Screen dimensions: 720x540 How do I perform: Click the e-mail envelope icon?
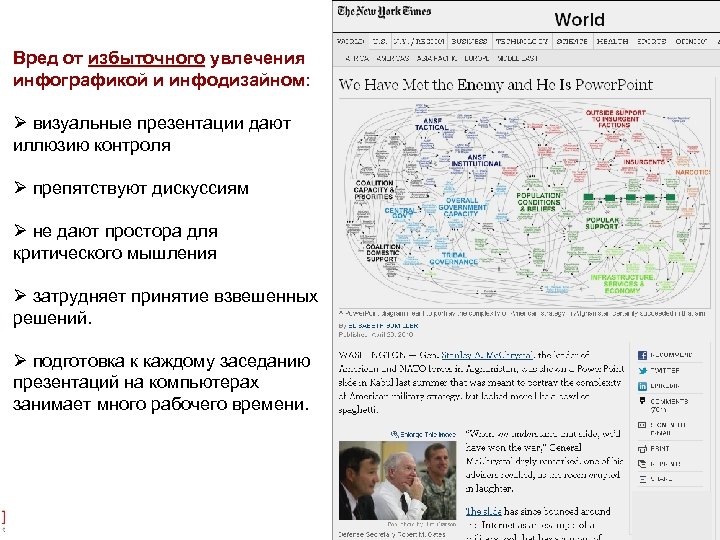(642, 425)
